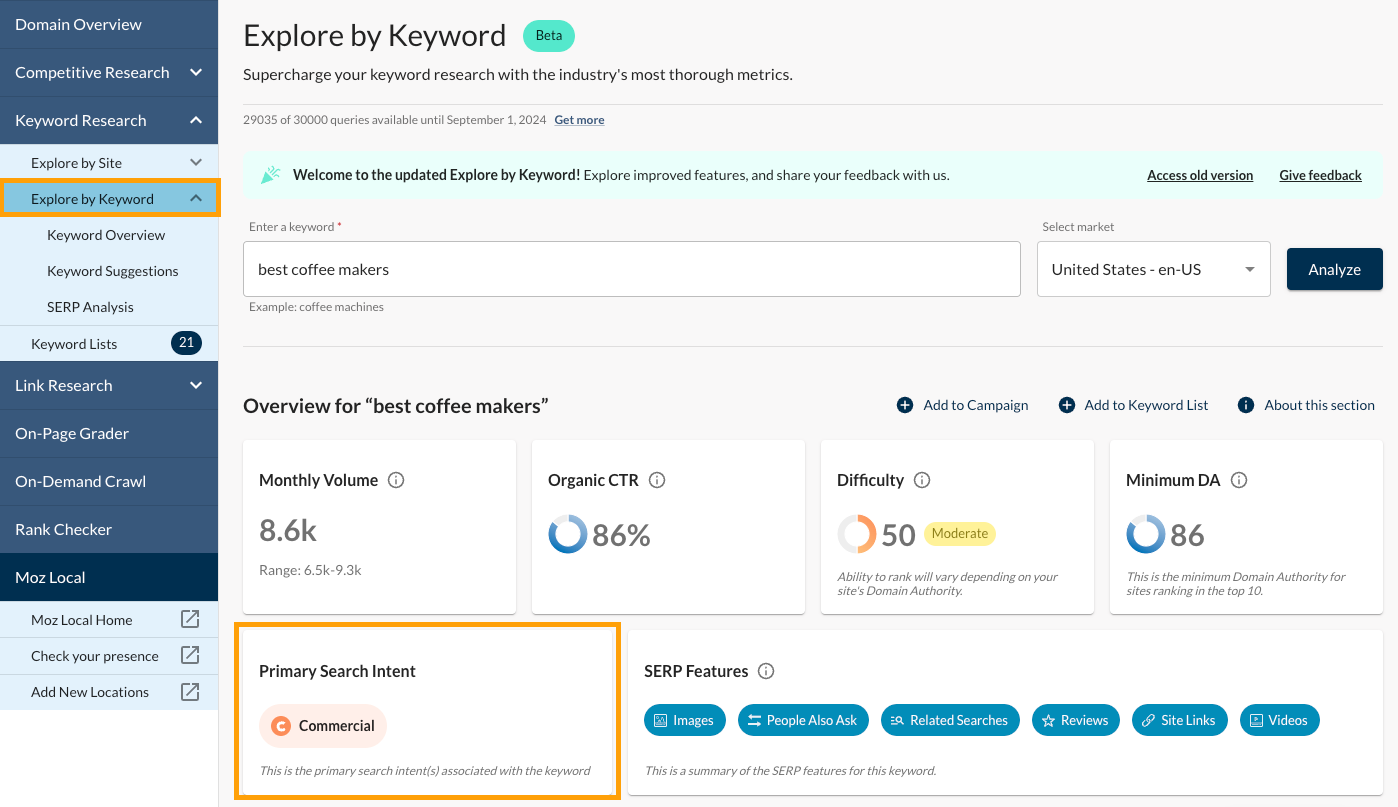Open Moz Local Home external link icon
The image size is (1398, 807).
(189, 620)
